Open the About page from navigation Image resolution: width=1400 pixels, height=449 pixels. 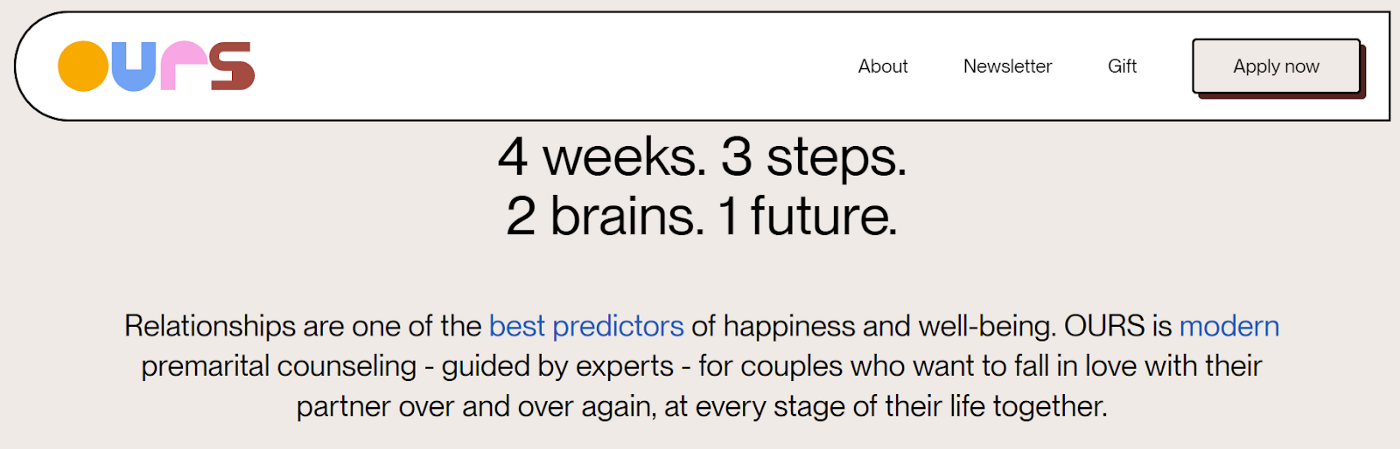coord(883,67)
